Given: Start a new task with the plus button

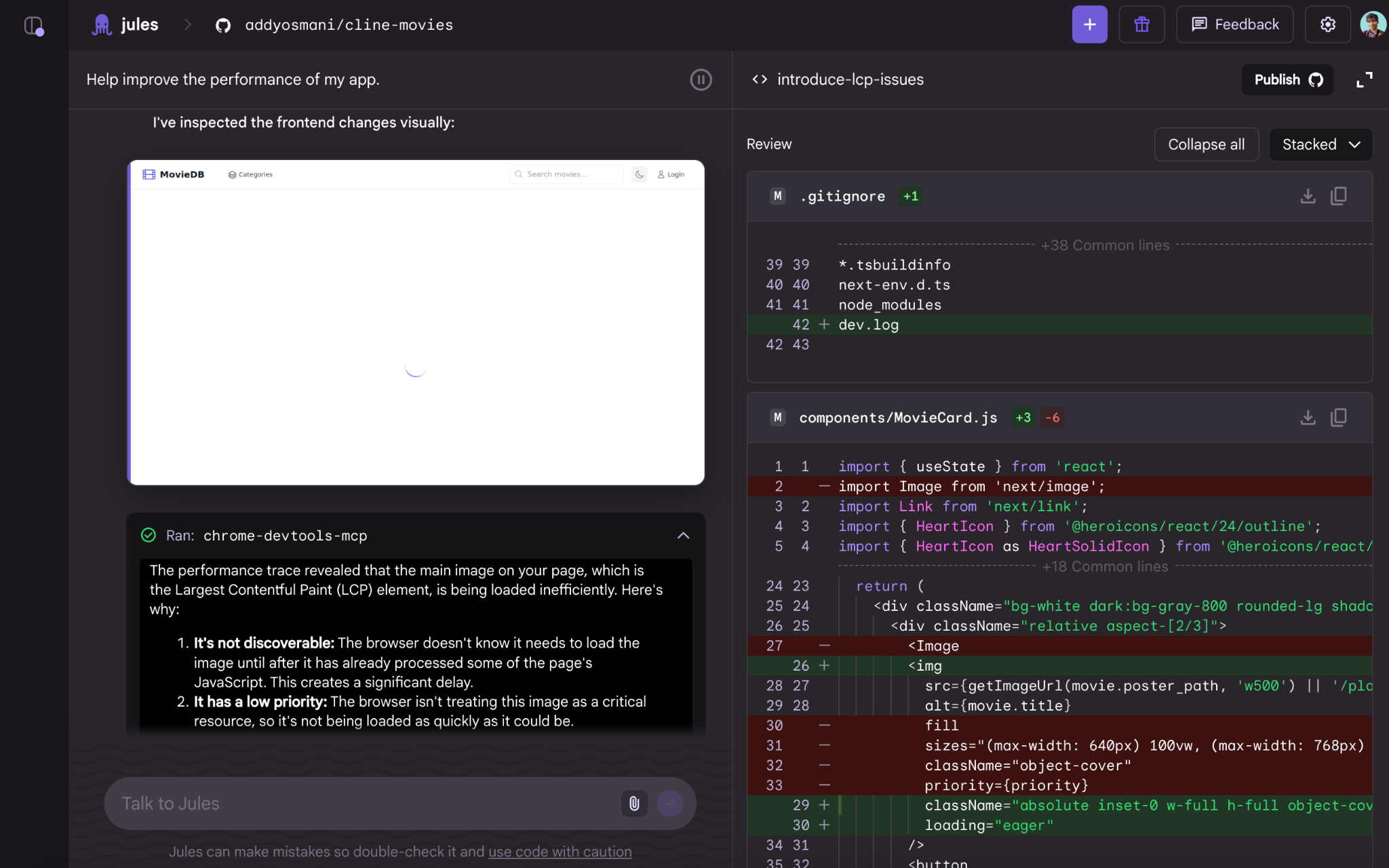Looking at the screenshot, I should 1089,24.
